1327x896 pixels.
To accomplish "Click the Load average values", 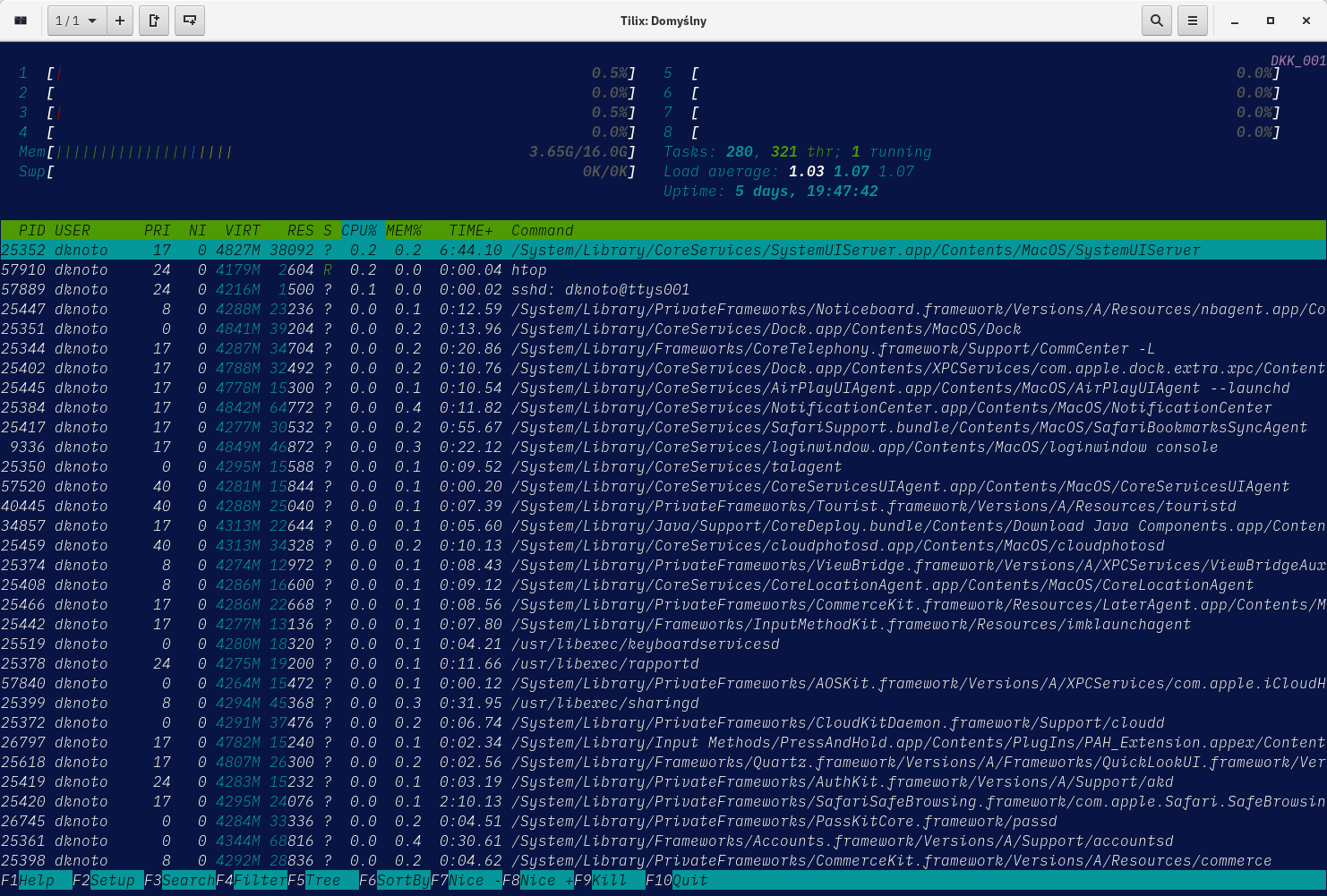I will pos(852,171).
